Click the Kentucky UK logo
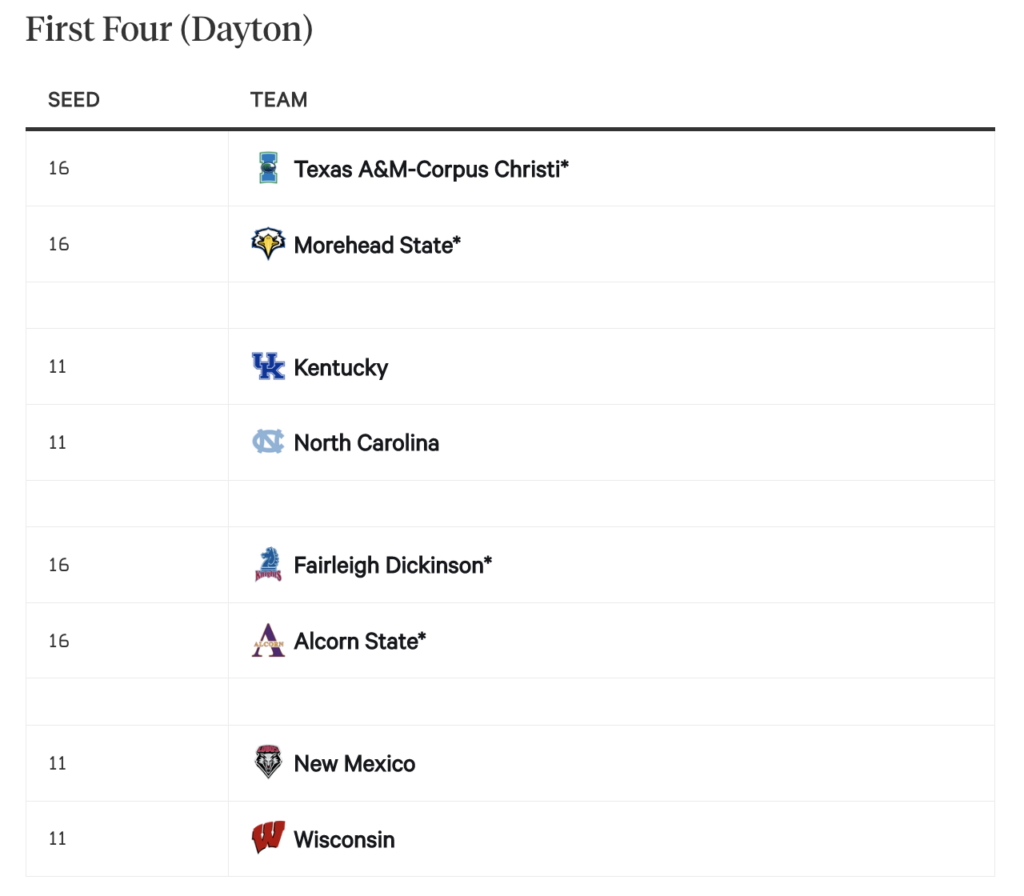 click(x=268, y=366)
